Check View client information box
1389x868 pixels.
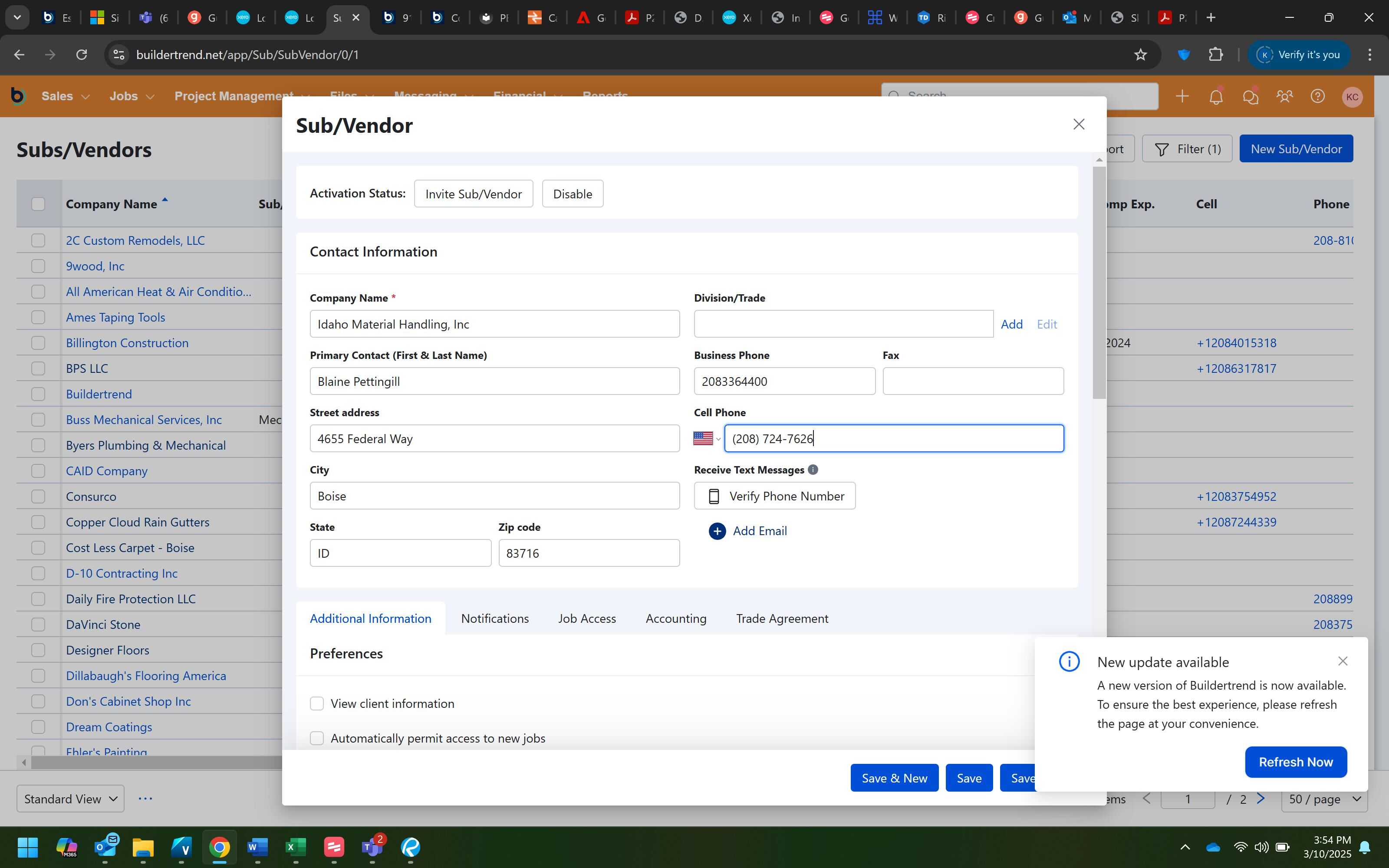tap(317, 704)
